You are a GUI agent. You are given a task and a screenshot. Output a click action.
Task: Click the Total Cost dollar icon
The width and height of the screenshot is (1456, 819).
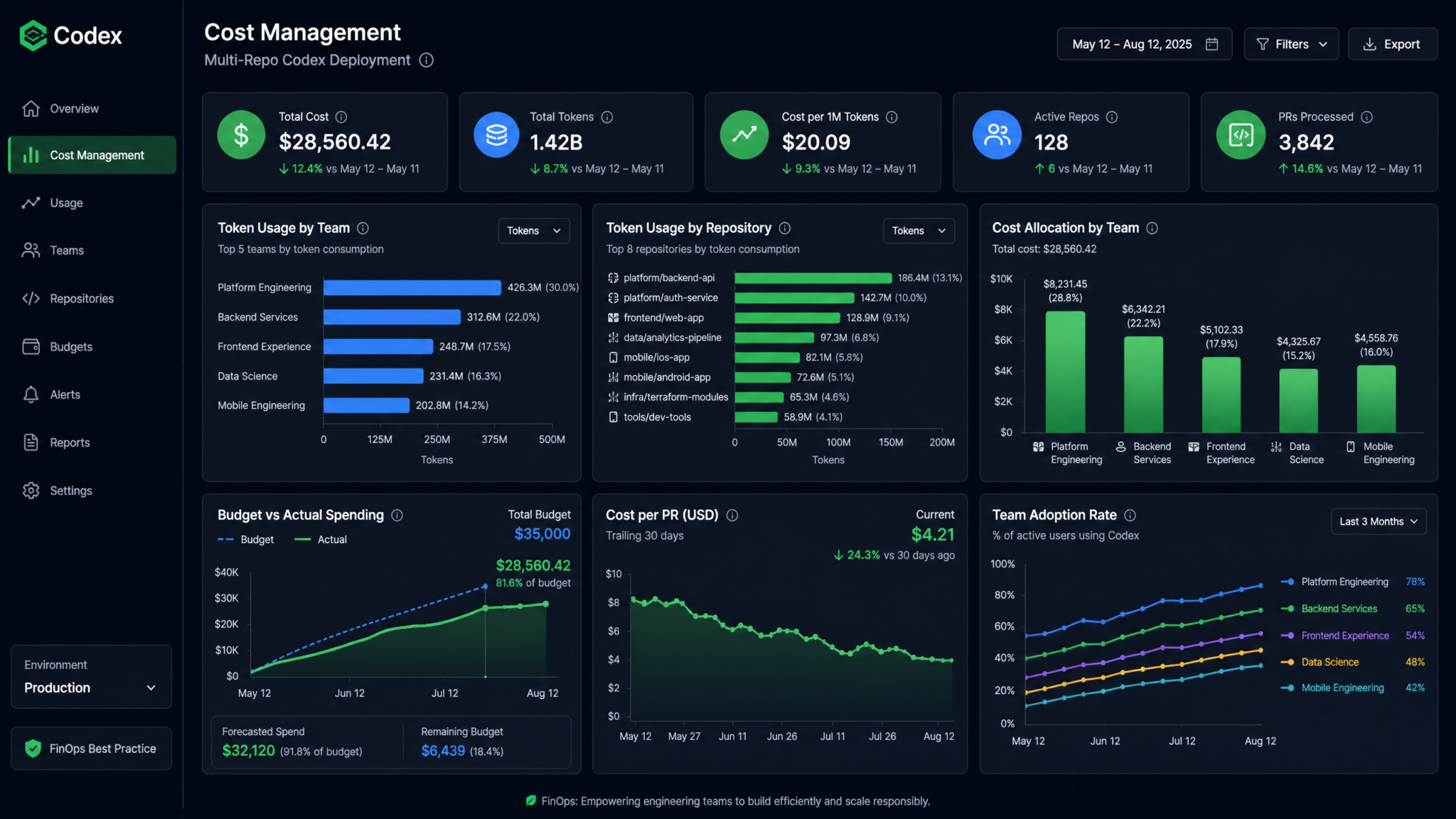(241, 135)
